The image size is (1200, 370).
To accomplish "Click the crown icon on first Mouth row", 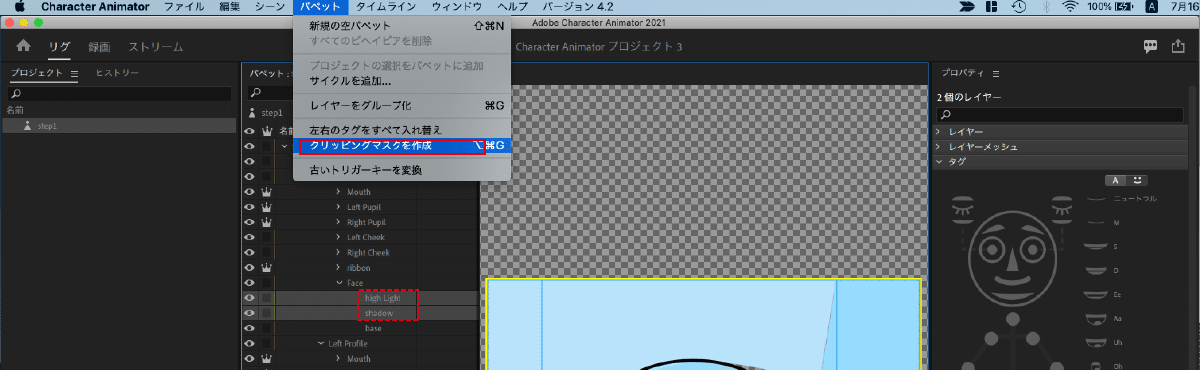I will pos(267,192).
